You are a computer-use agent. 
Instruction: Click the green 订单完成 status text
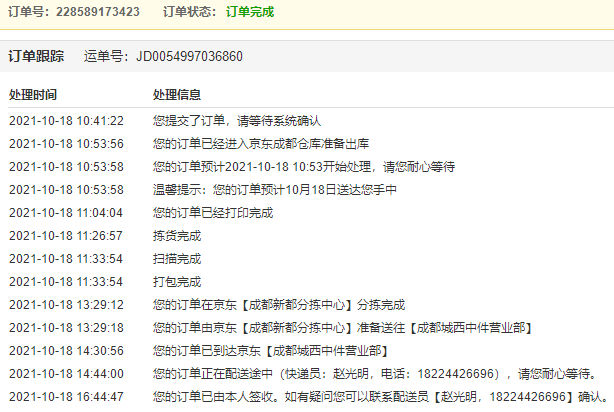pos(250,12)
